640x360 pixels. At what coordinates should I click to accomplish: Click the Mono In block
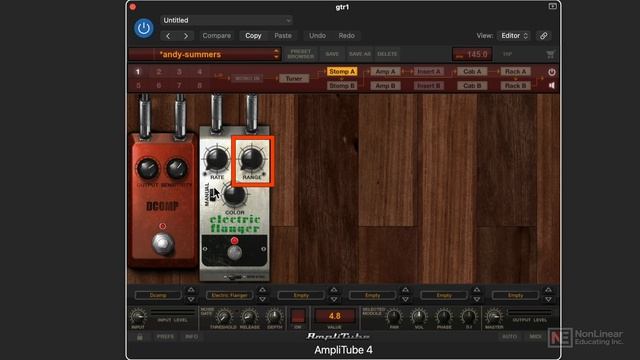pyautogui.click(x=247, y=78)
